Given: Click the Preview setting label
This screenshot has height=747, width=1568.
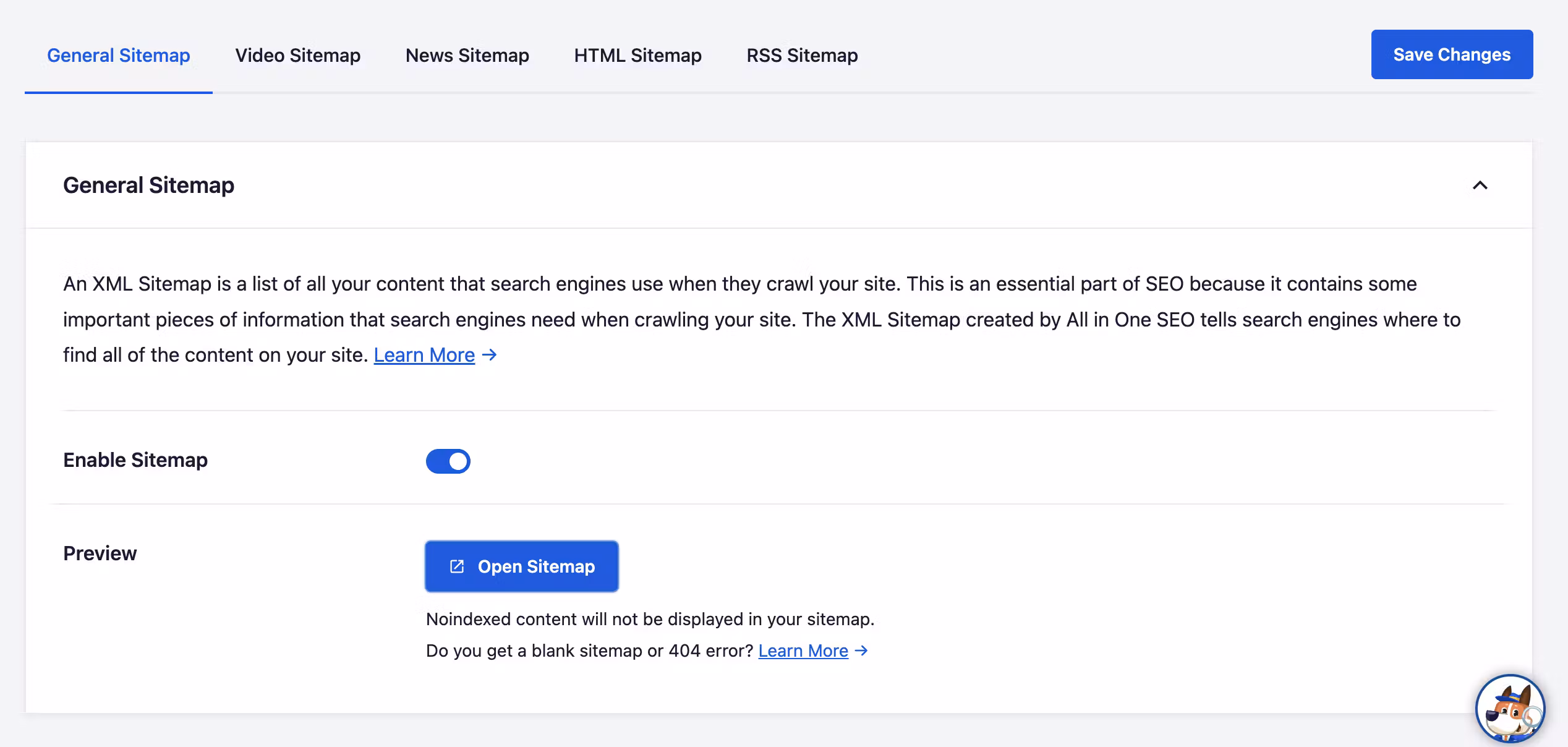Looking at the screenshot, I should pyautogui.click(x=100, y=553).
